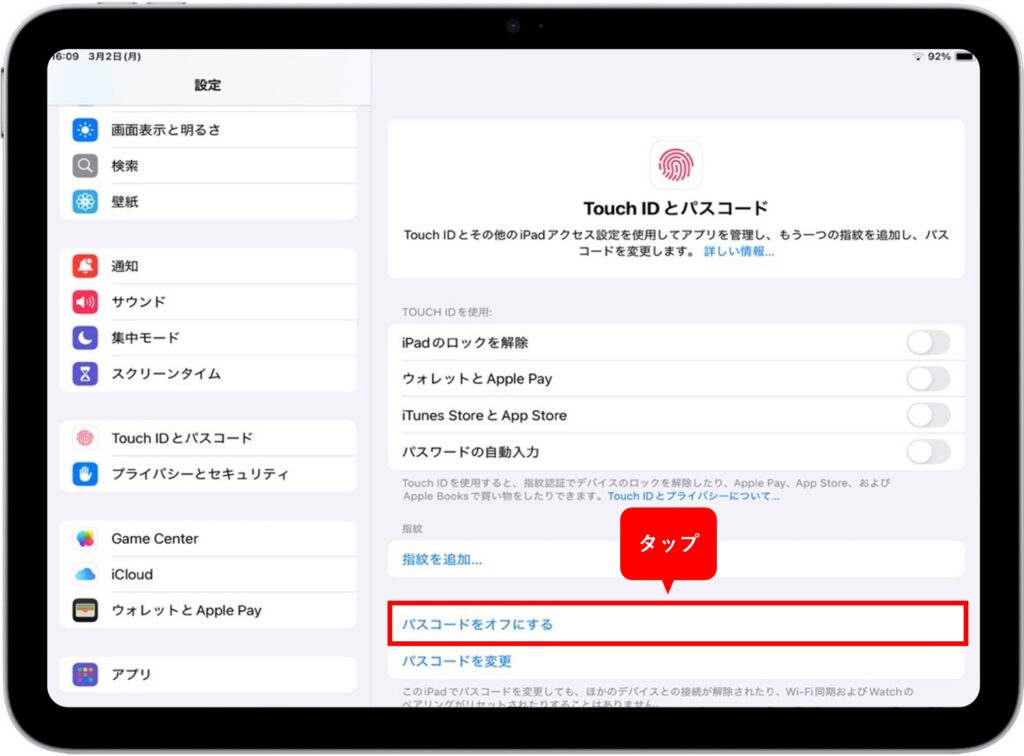The height and width of the screenshot is (756, 1024).
Task: Tap パスコードを変更
Action: coord(457,661)
